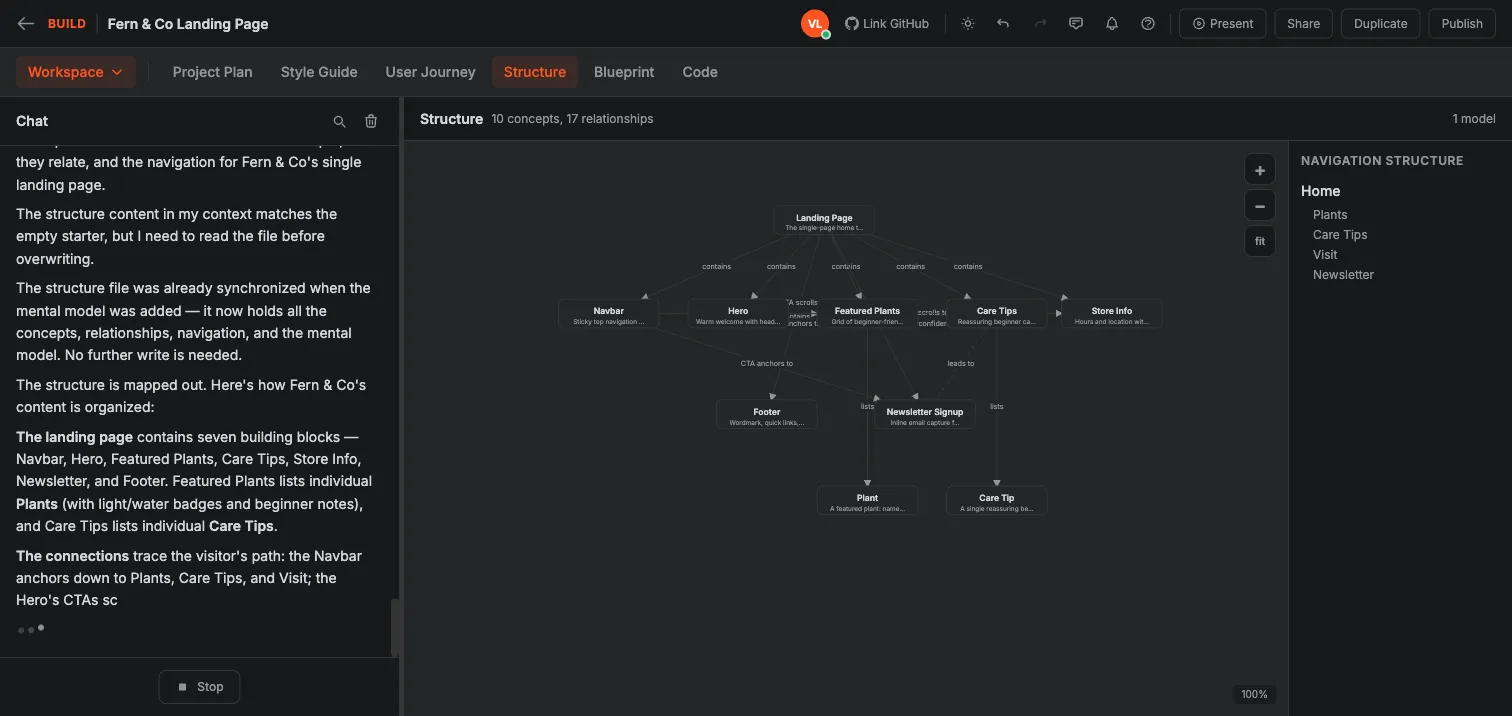Click Home in navigation structure
Image resolution: width=1512 pixels, height=716 pixels.
pos(1320,191)
